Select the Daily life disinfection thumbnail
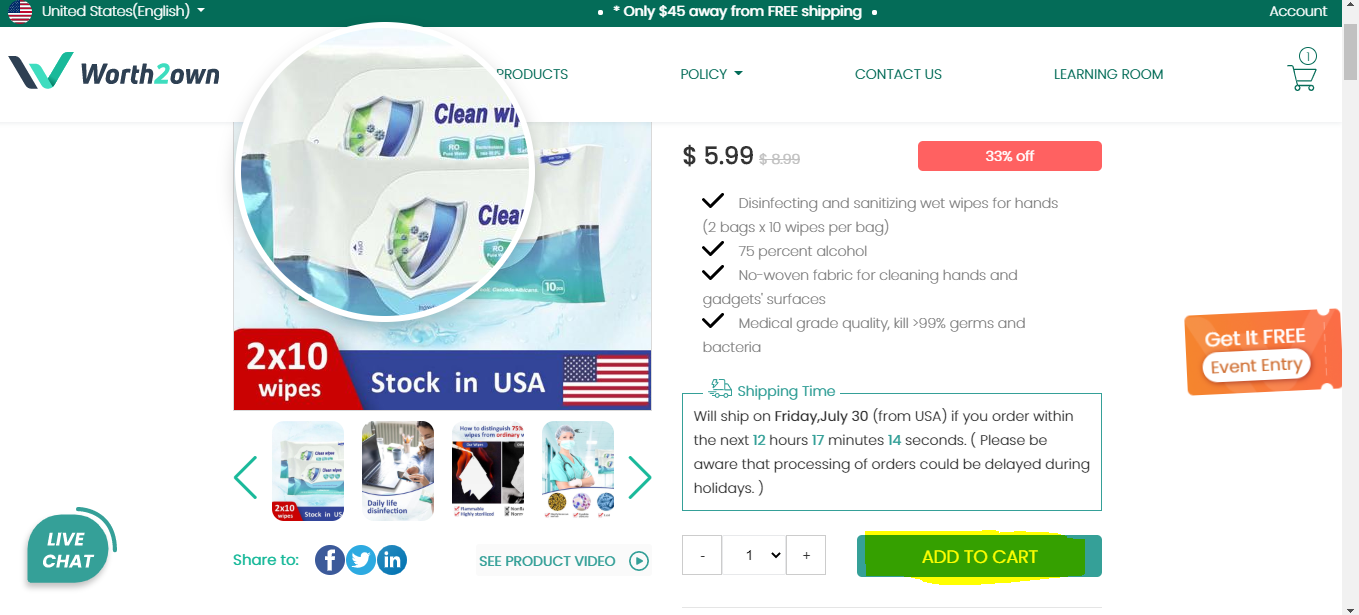Viewport: 1359px width, 615px height. (398, 470)
